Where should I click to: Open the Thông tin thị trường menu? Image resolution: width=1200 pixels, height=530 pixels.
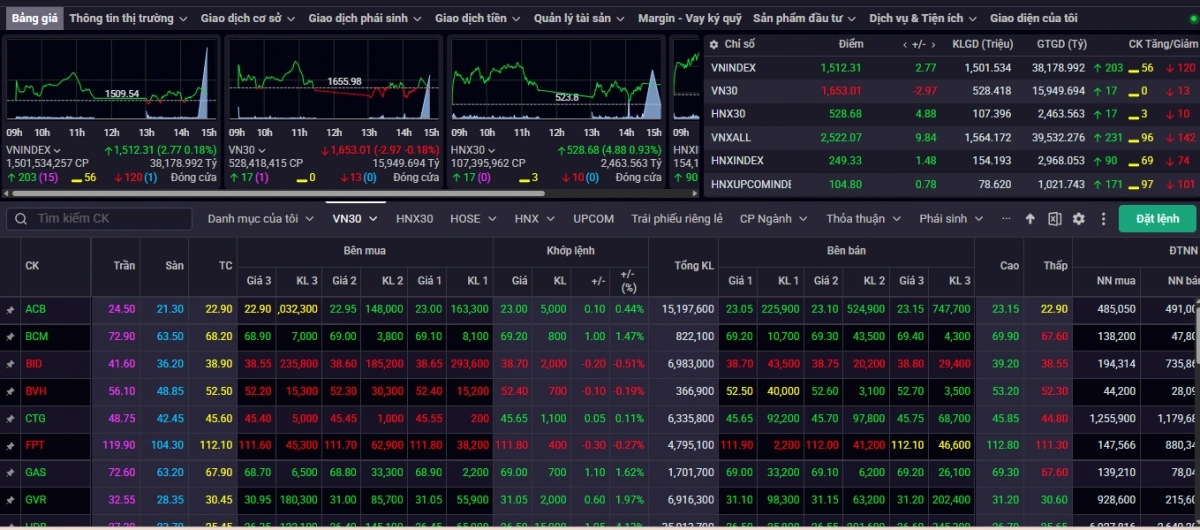point(128,18)
